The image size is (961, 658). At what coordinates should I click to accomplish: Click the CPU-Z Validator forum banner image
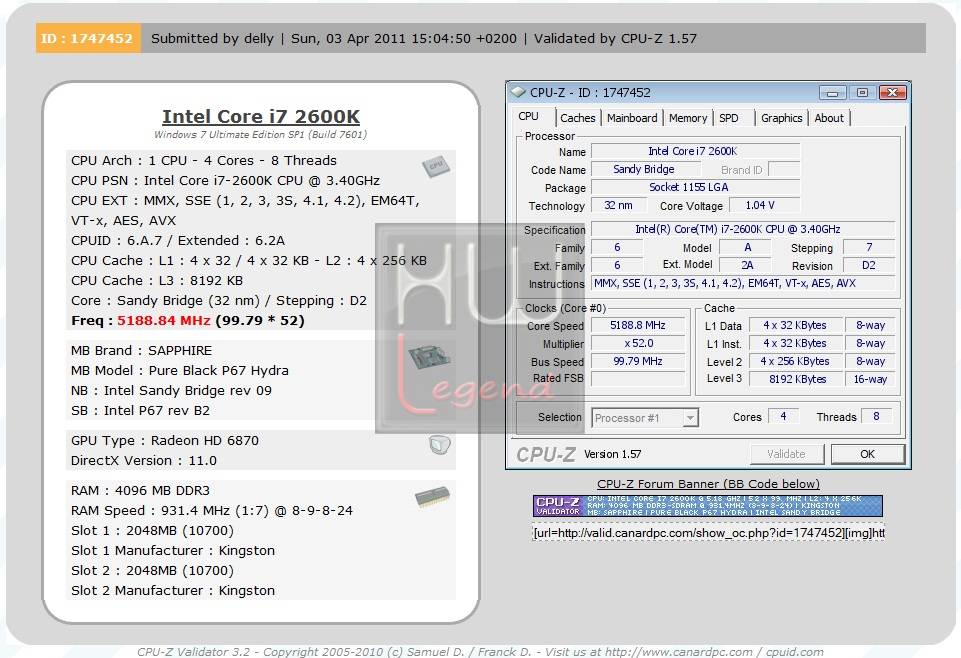click(x=708, y=506)
